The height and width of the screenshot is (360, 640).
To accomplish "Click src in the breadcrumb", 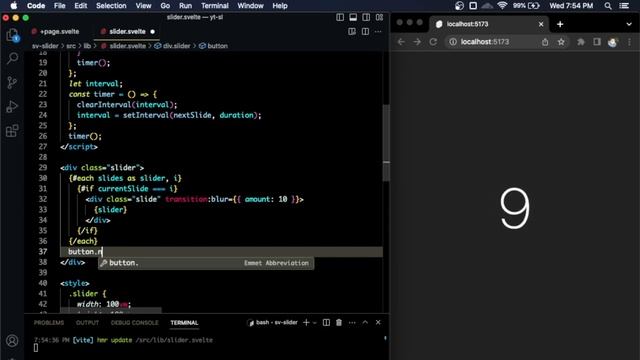I will point(71,46).
